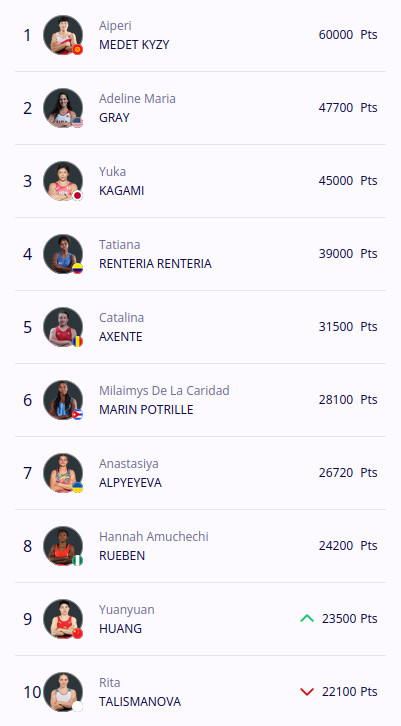Click the red down arrow beside 22100 Pts
Viewport: 401px width, 726px height.
(307, 692)
